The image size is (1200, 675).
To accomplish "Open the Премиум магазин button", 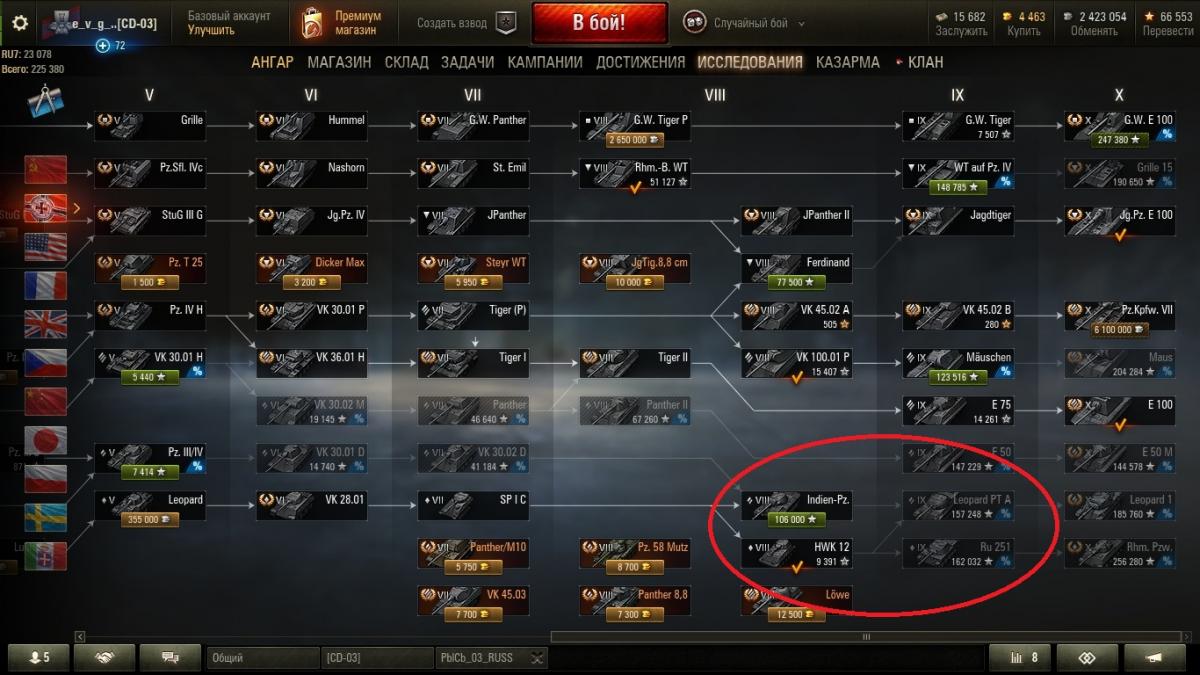I will click(x=344, y=22).
